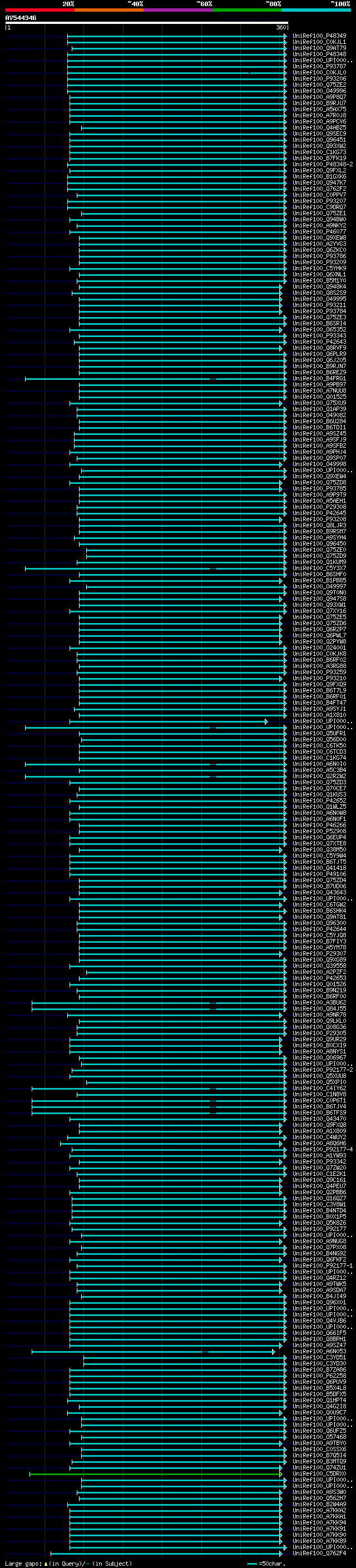This screenshot has width=356, height=1568.
Task: Click the white query bar spanning 1 to 360
Action: click(147, 22)
